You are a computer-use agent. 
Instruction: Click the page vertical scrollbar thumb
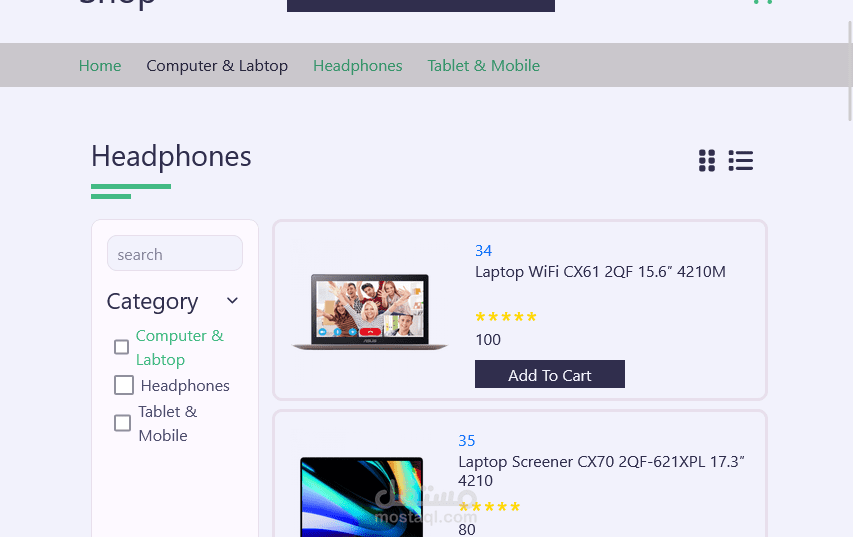(x=850, y=71)
